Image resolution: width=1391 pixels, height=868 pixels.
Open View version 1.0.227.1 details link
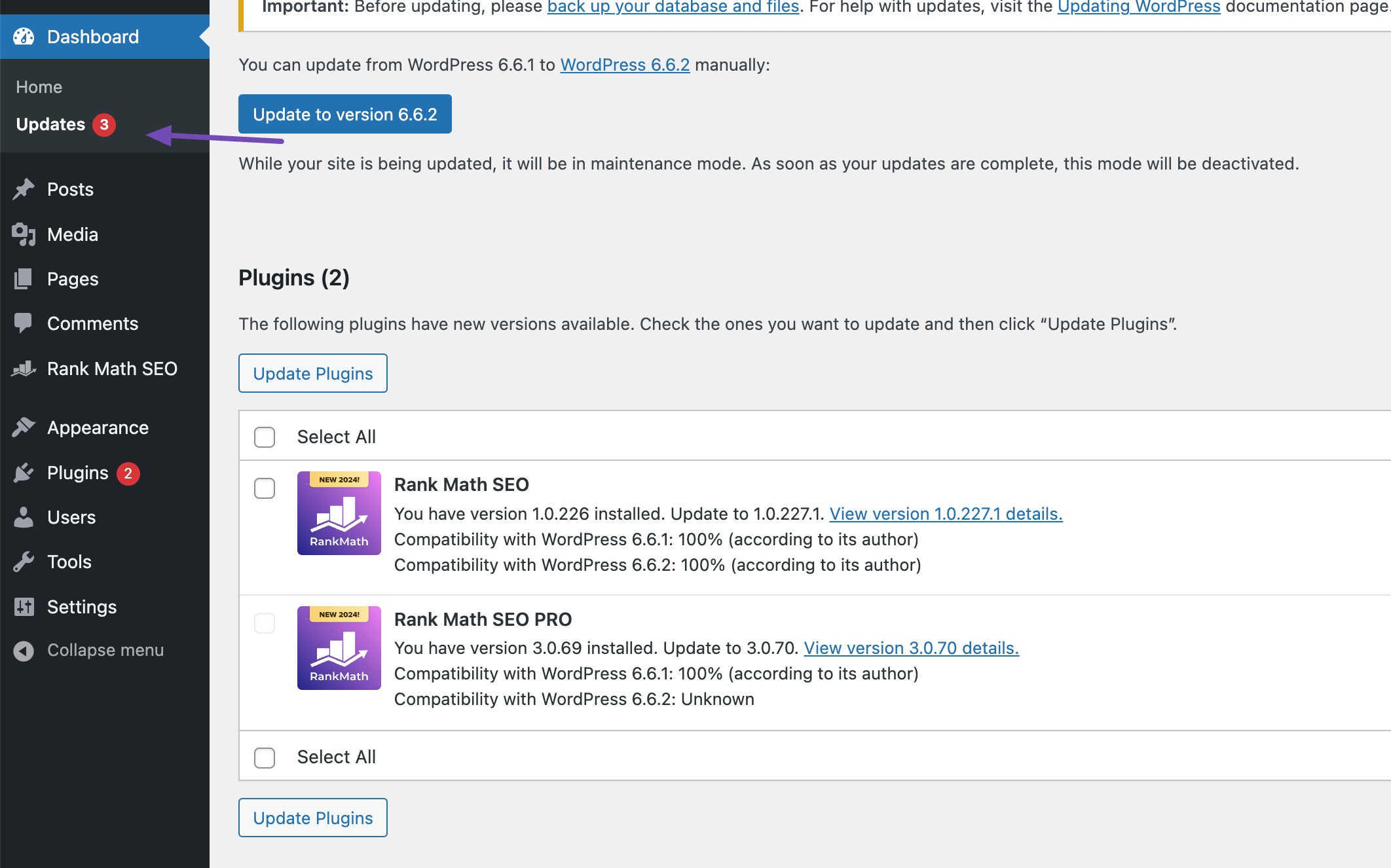(x=946, y=514)
